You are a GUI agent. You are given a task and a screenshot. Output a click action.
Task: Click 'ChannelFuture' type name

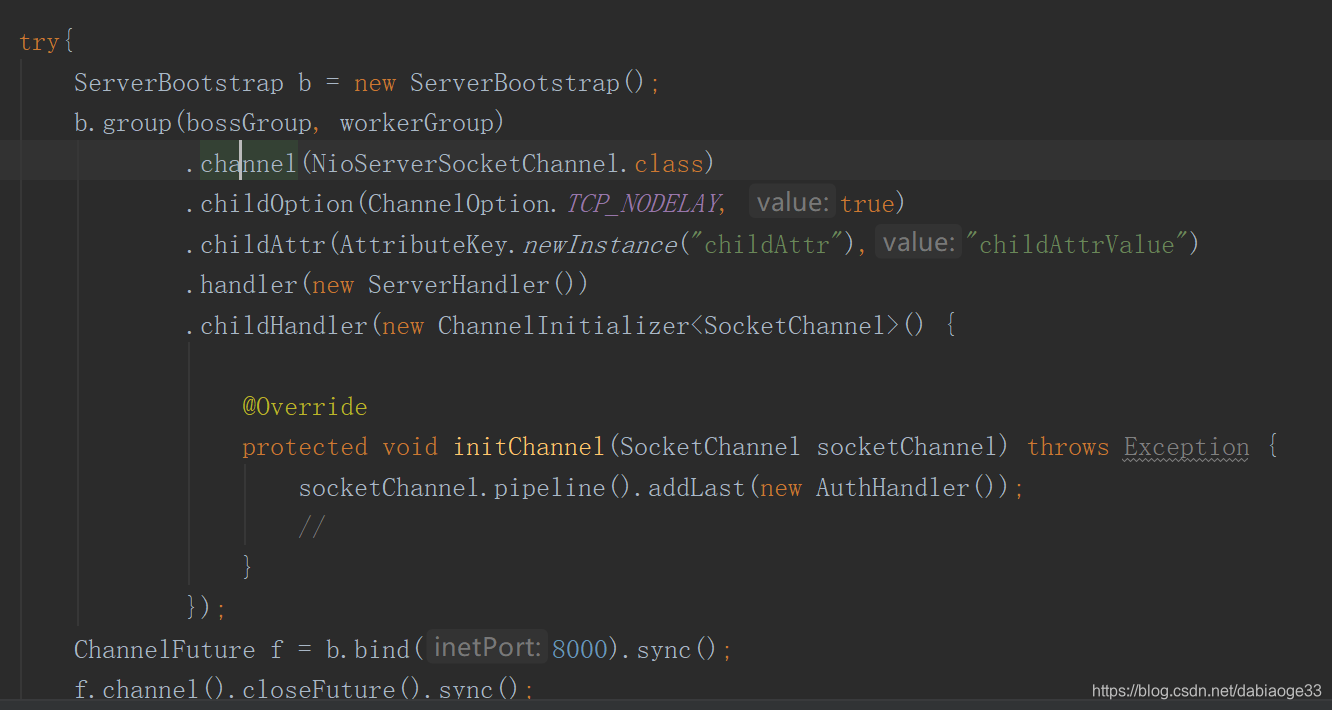165,650
